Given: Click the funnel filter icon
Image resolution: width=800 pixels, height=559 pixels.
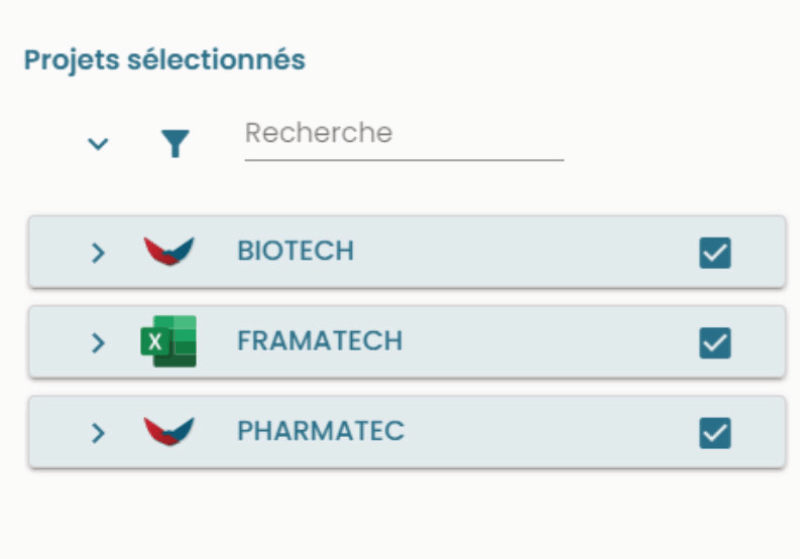Looking at the screenshot, I should 175,143.
